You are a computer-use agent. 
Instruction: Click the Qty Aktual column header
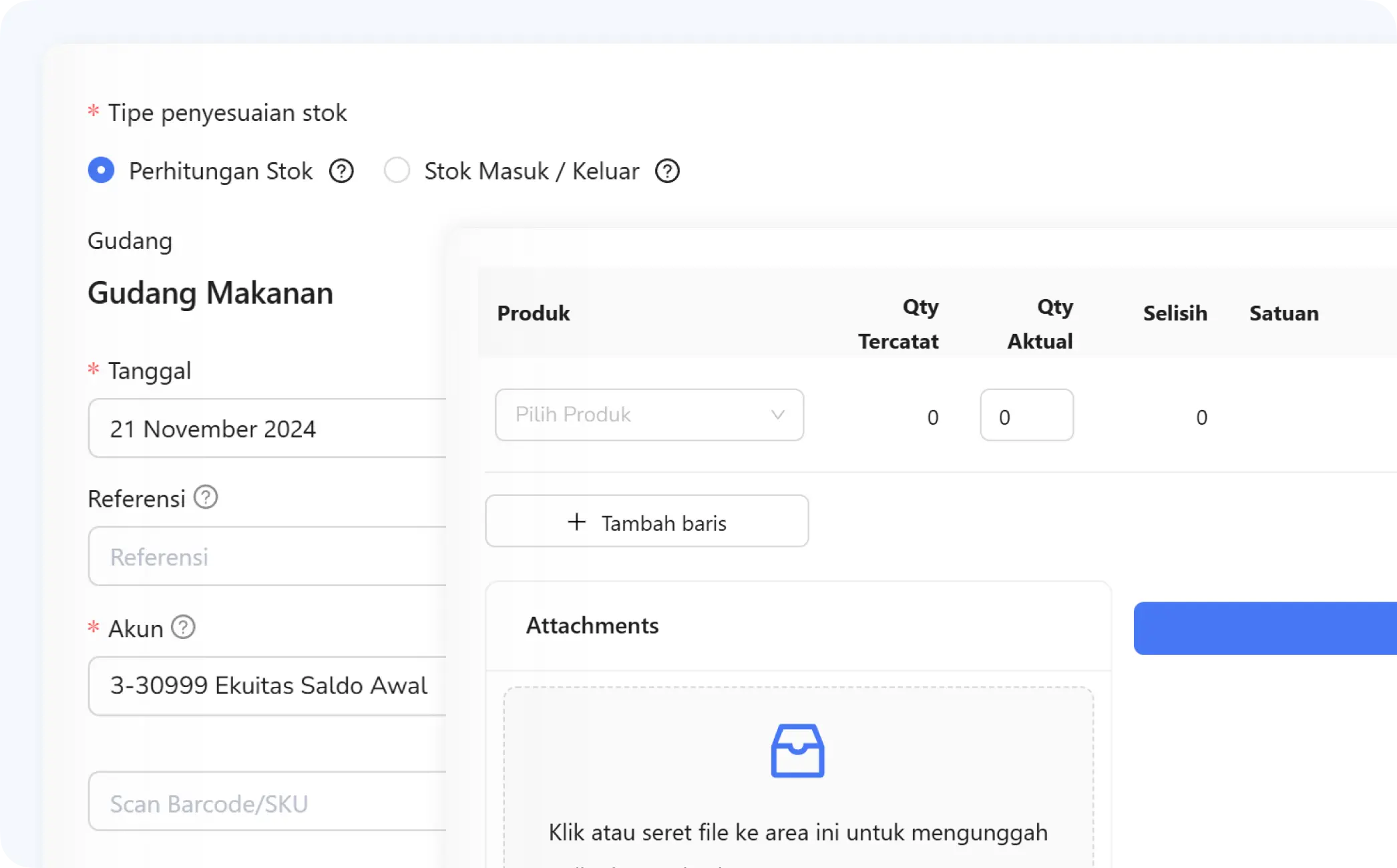click(x=1040, y=324)
